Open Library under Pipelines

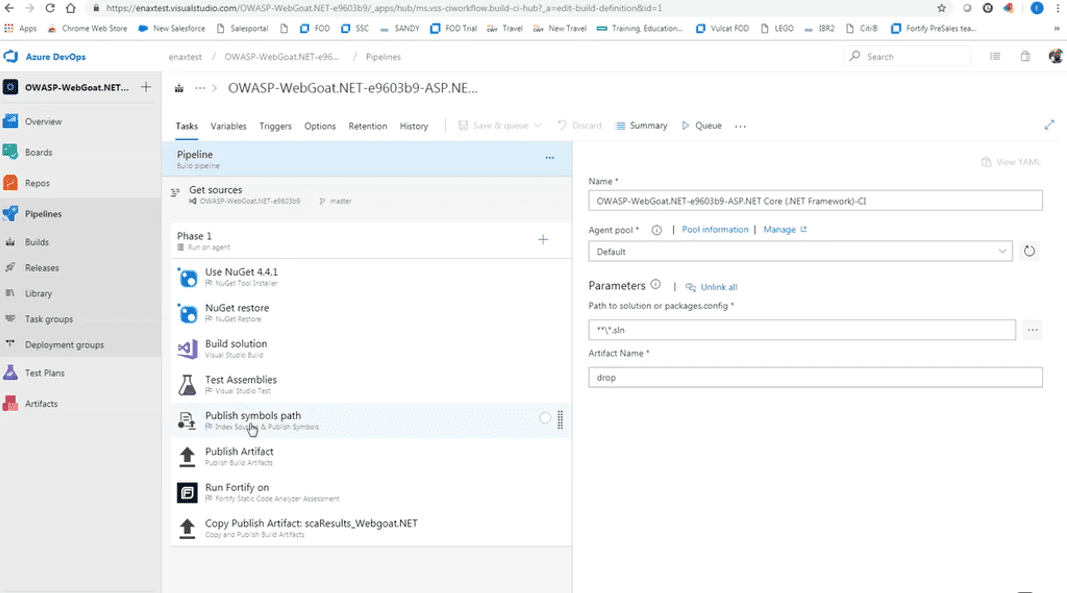coord(38,293)
